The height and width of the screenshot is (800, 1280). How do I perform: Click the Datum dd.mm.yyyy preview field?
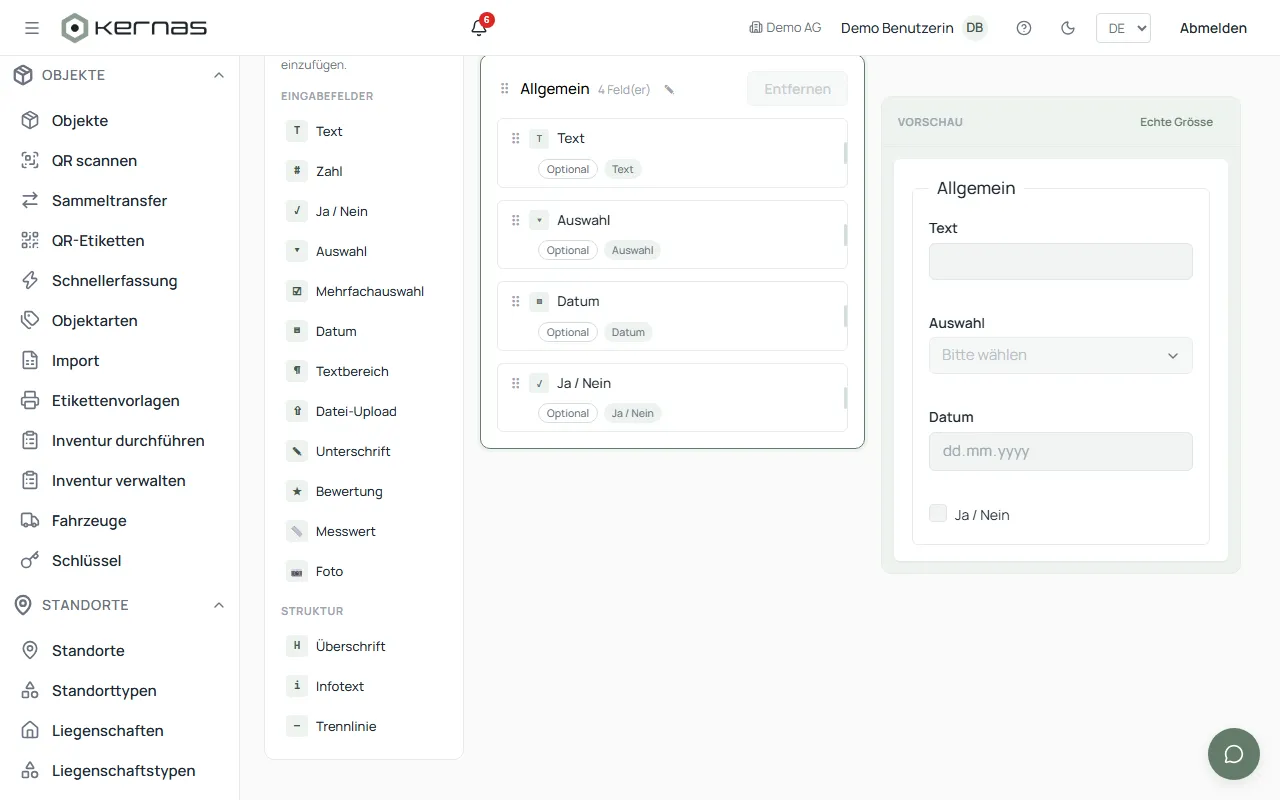click(1060, 451)
